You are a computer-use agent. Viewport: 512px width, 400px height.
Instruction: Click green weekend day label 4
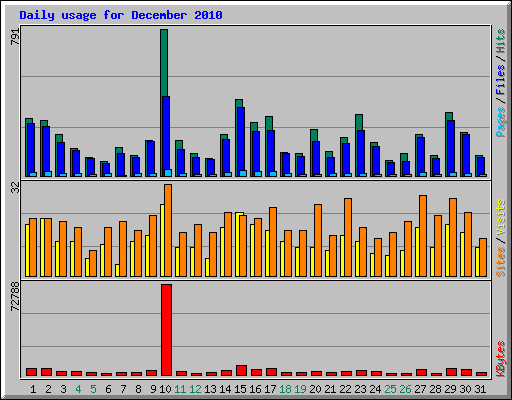tap(78, 389)
